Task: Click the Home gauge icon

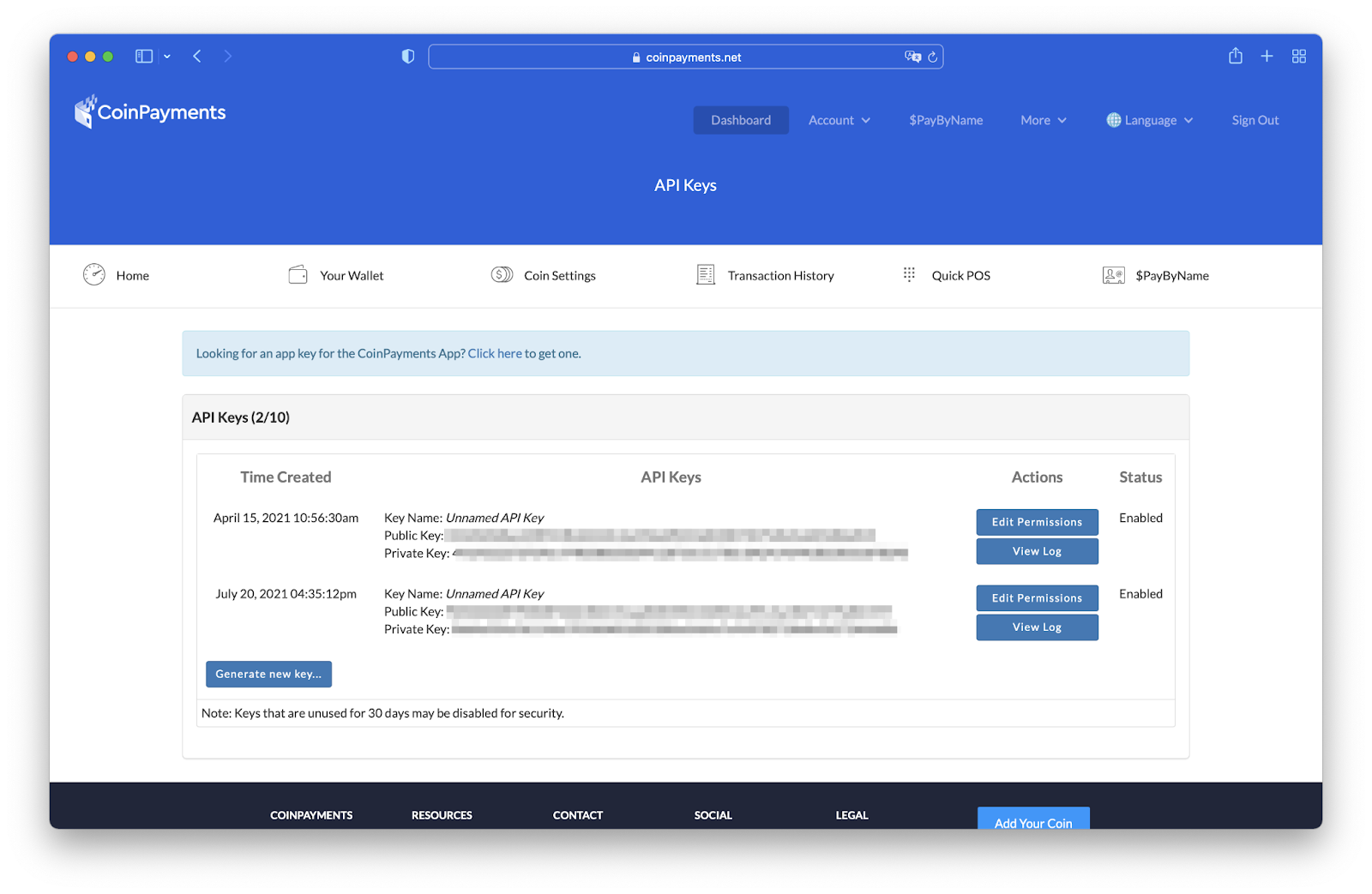Action: pos(94,274)
